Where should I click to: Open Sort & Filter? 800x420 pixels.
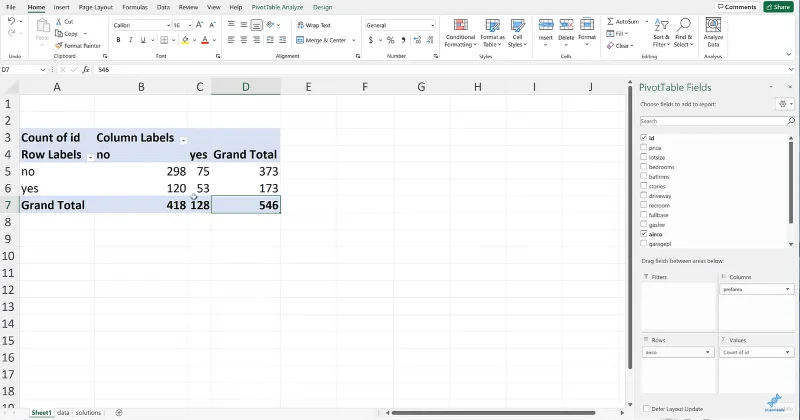click(x=661, y=33)
